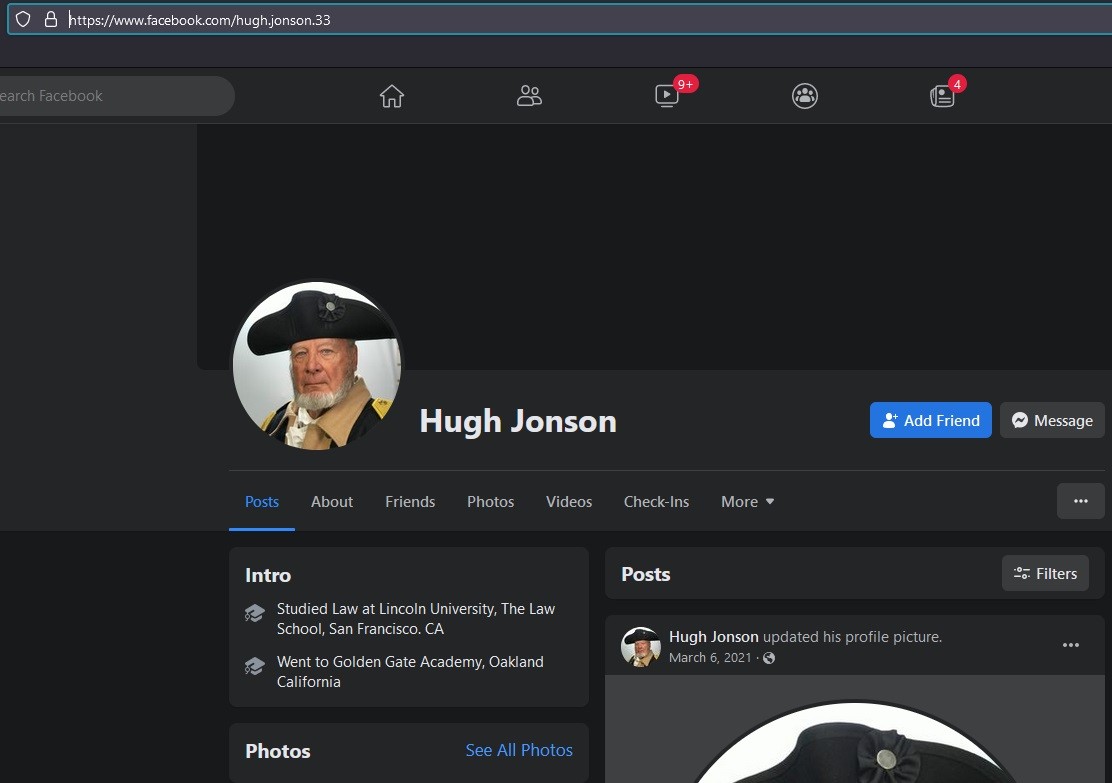Open profile three-dot menu beside tabs
1112x783 pixels.
tap(1080, 501)
